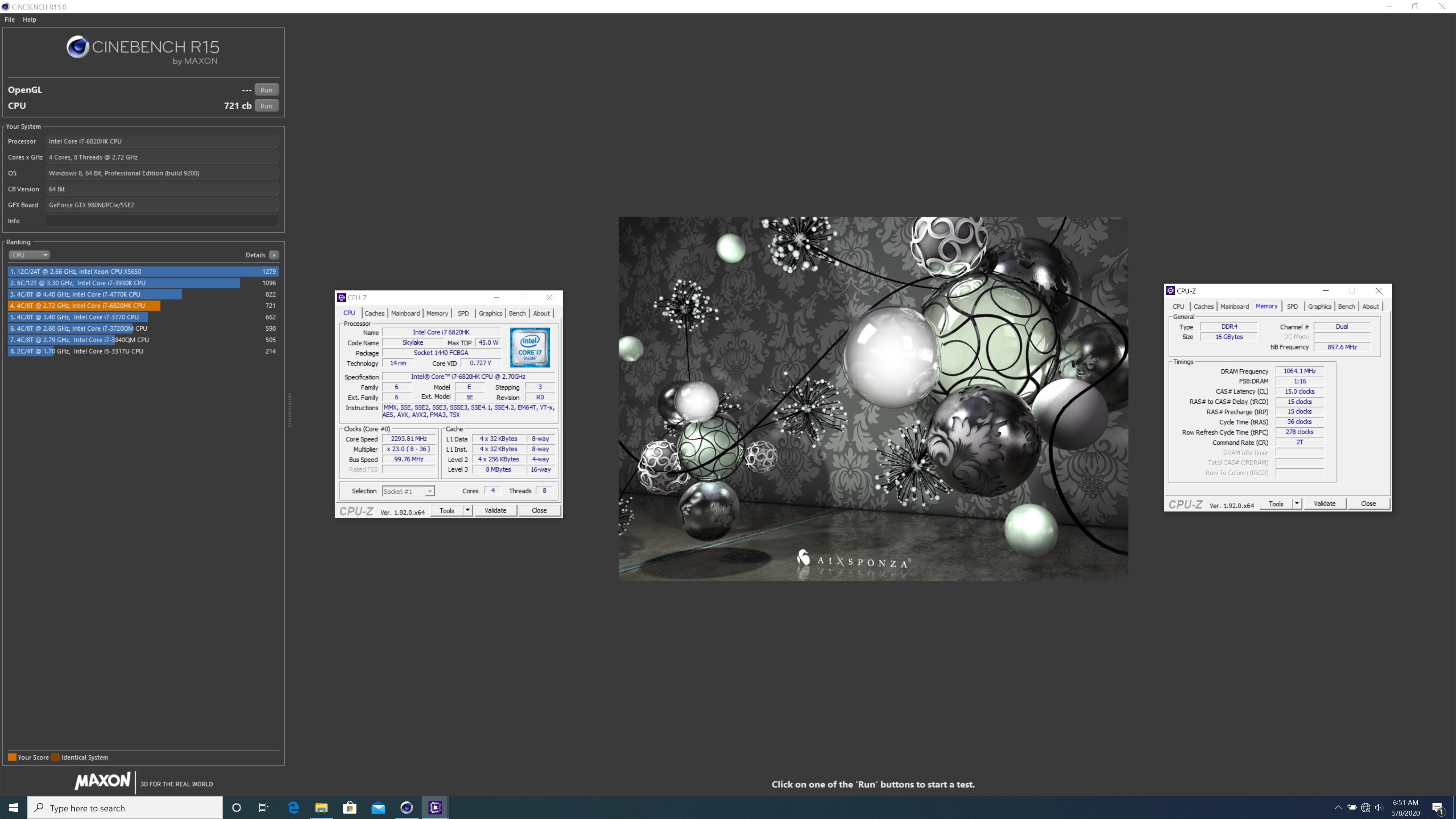Switch to Cinebench in the taskbar

click(406, 808)
